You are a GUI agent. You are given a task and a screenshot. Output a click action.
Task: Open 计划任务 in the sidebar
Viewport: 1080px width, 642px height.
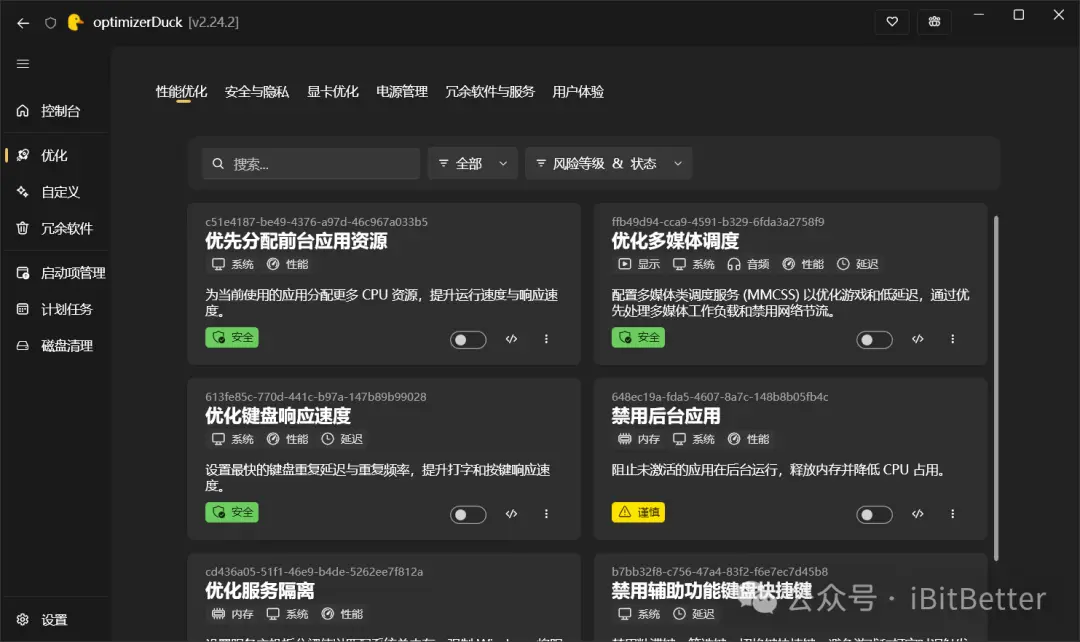point(56,309)
